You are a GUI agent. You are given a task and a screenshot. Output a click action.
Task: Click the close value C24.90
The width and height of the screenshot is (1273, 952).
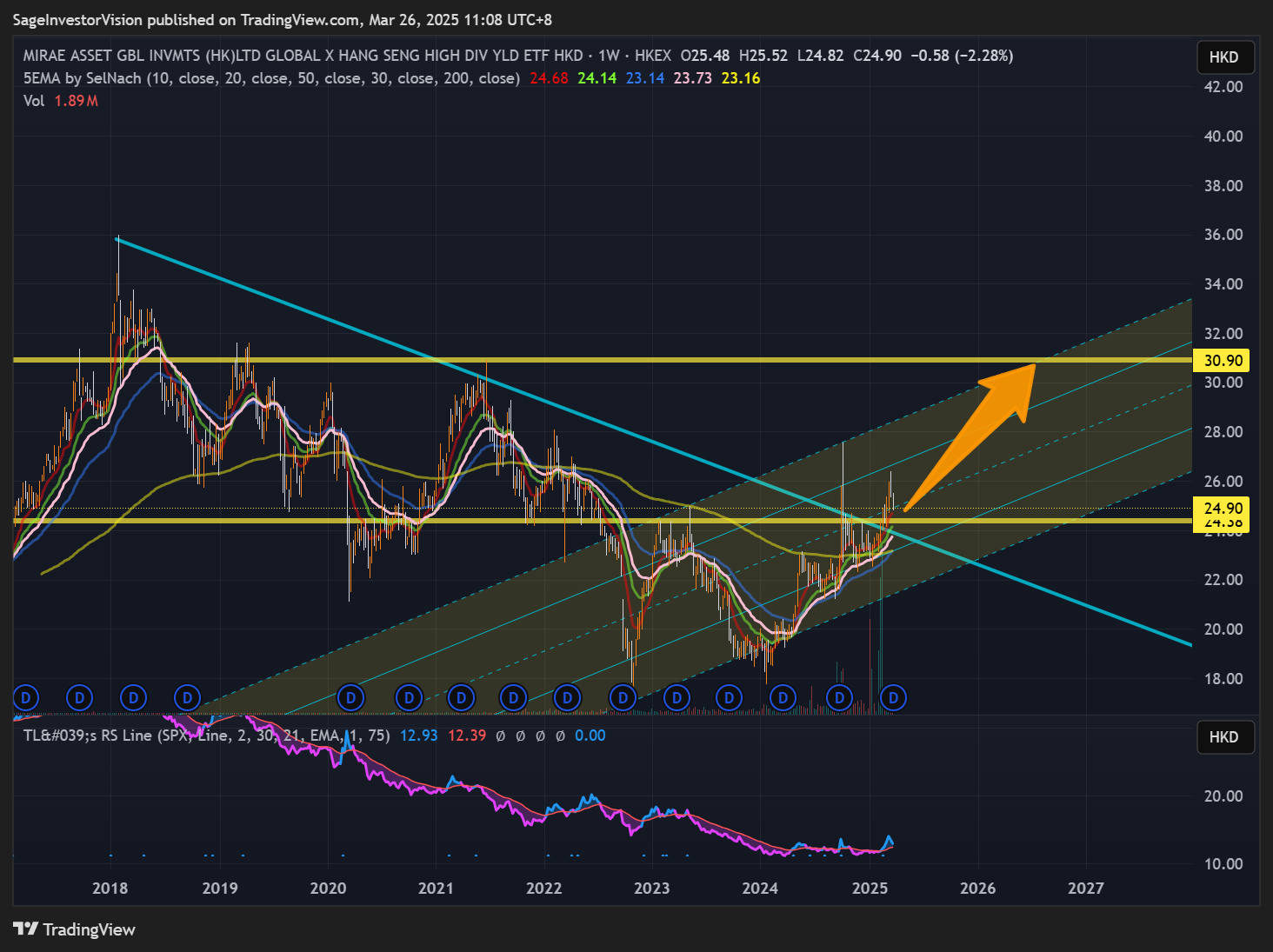coord(877,56)
